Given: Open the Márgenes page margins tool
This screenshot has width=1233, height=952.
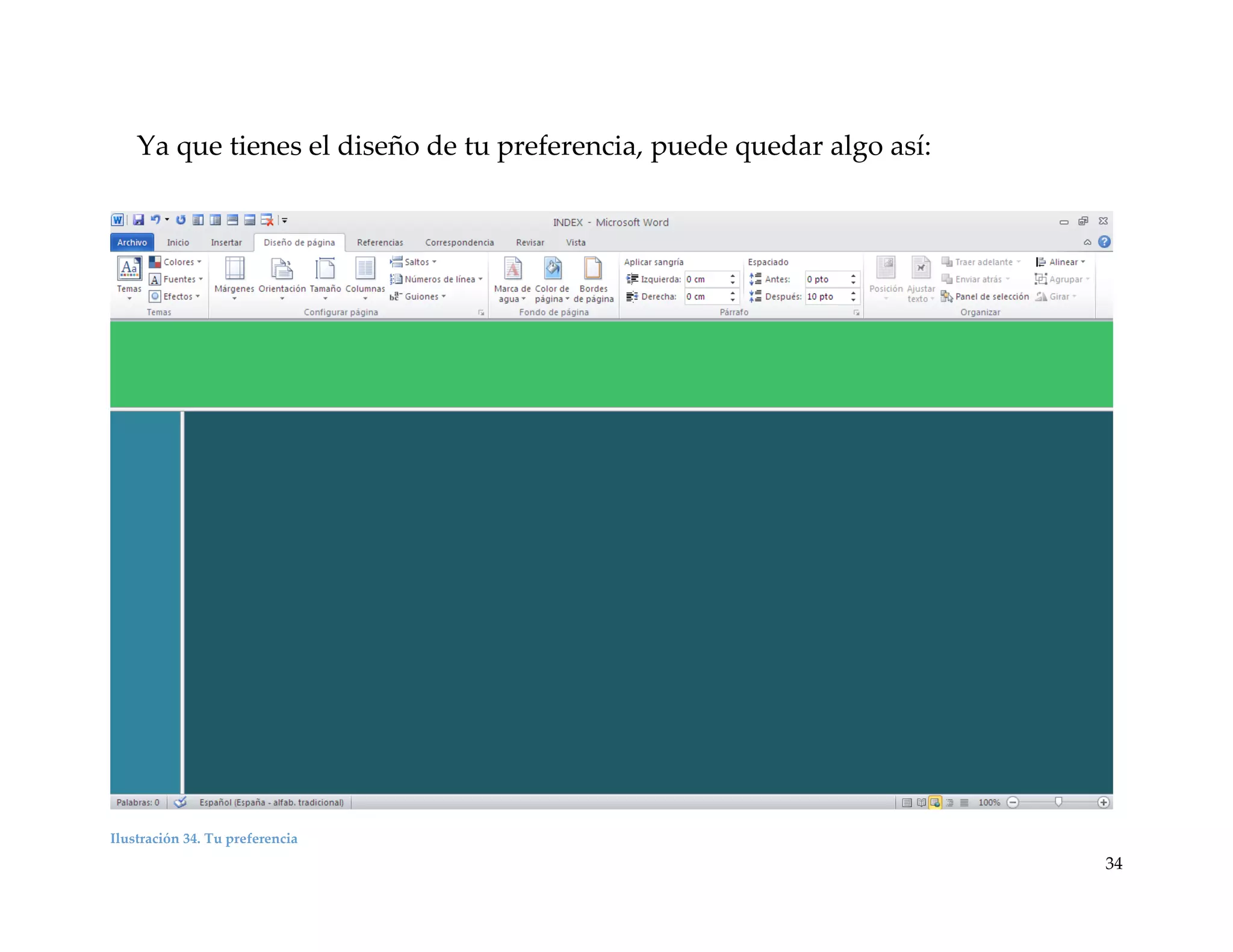Looking at the screenshot, I should (234, 269).
